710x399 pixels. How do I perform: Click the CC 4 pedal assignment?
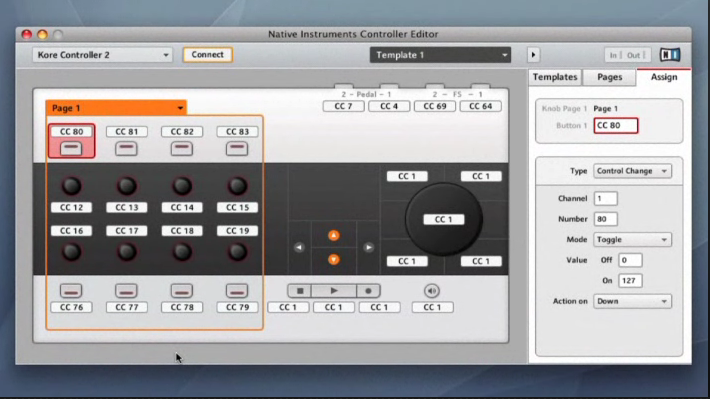(389, 106)
